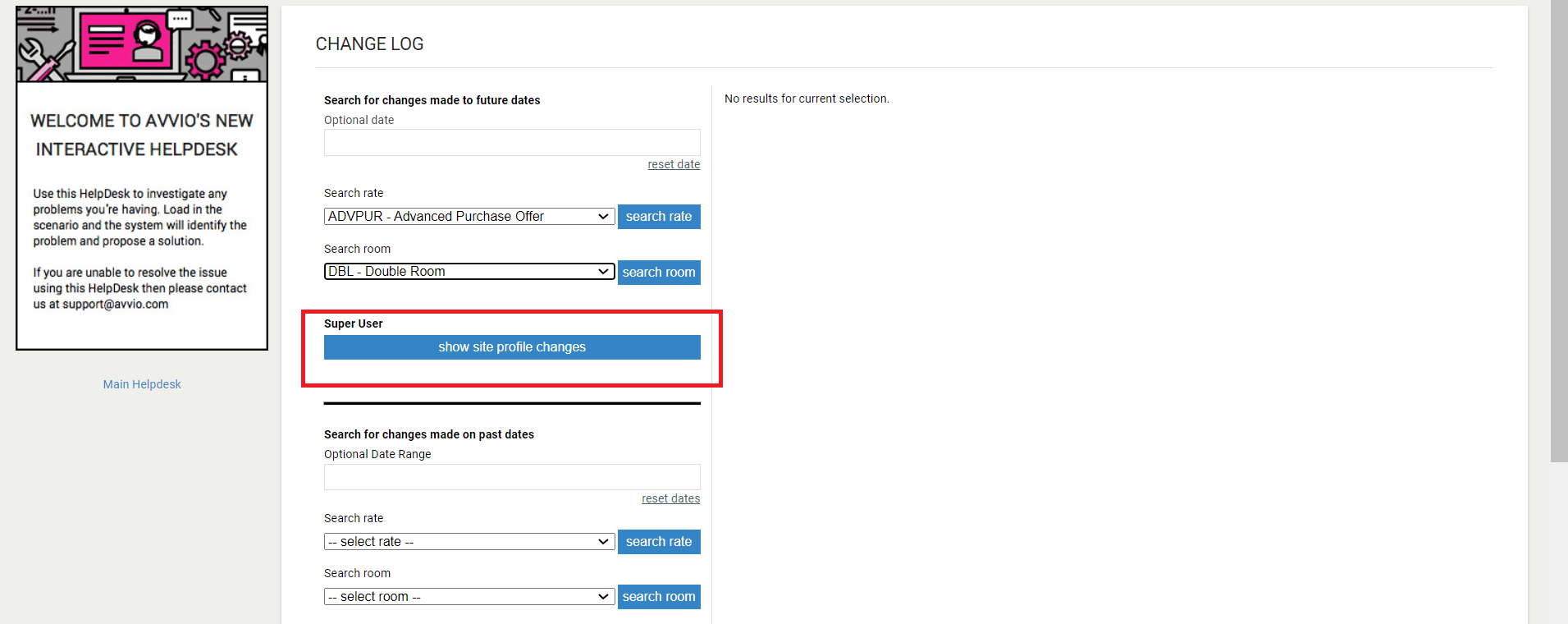Click the reset date link
Image resolution: width=1568 pixels, height=624 pixels.
pos(674,164)
